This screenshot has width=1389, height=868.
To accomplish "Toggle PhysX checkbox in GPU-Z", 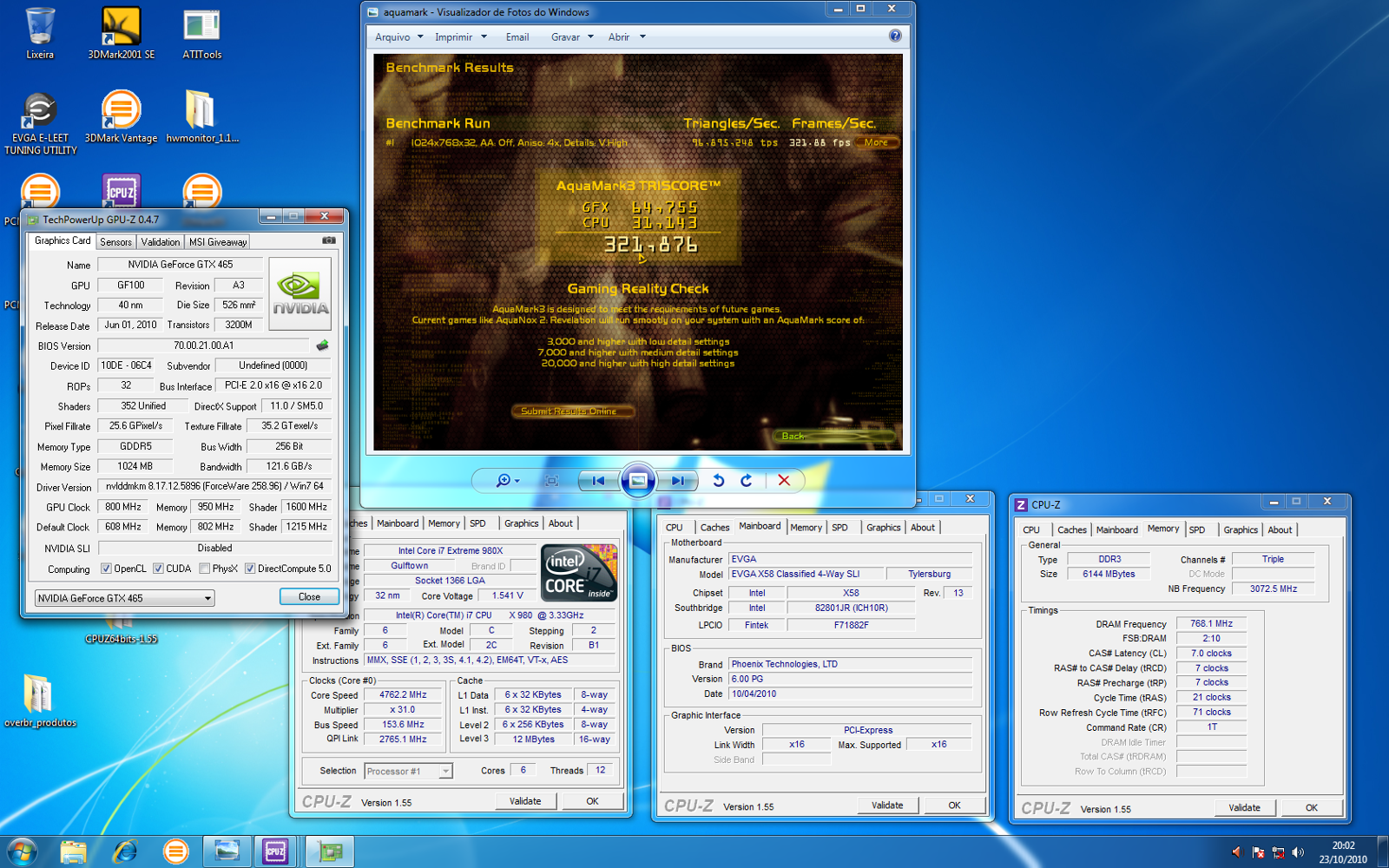I will point(204,569).
